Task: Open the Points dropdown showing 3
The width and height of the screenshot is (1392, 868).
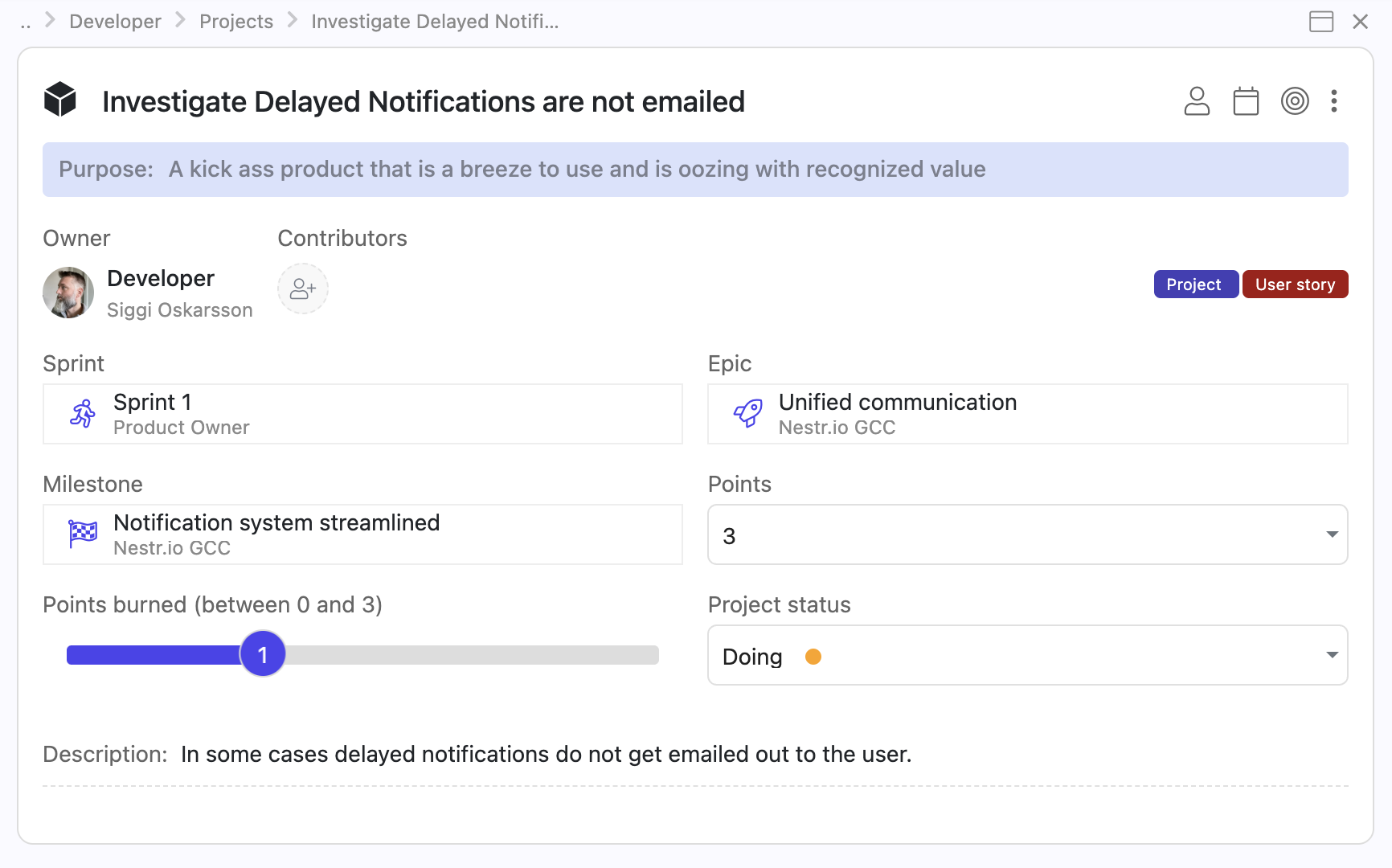Action: tap(1028, 534)
